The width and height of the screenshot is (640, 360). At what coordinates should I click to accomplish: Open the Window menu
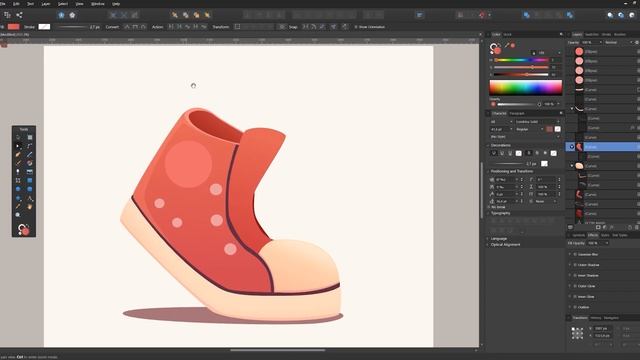click(97, 4)
